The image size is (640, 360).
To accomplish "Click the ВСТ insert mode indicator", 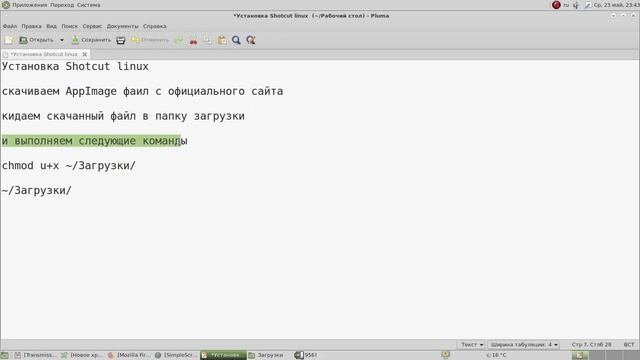I will tap(629, 345).
